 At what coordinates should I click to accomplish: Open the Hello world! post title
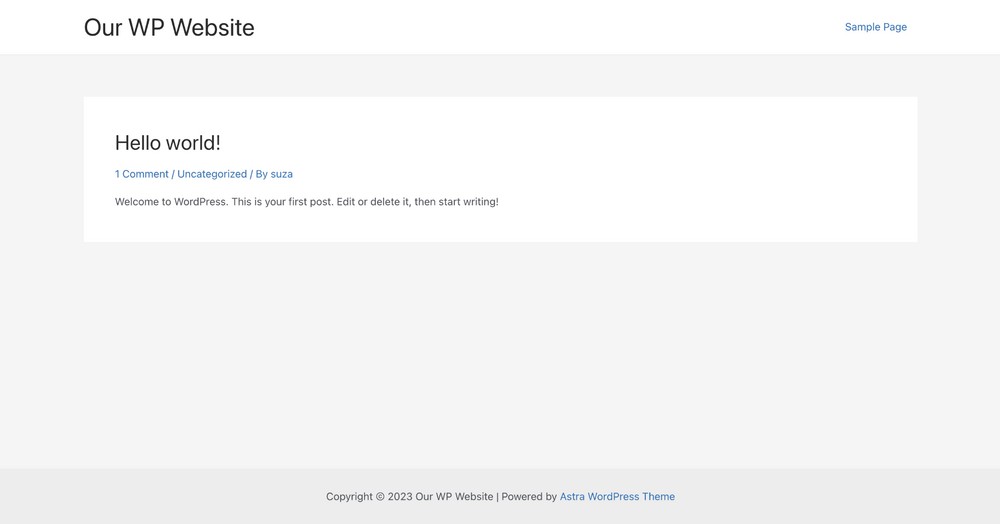(x=167, y=143)
